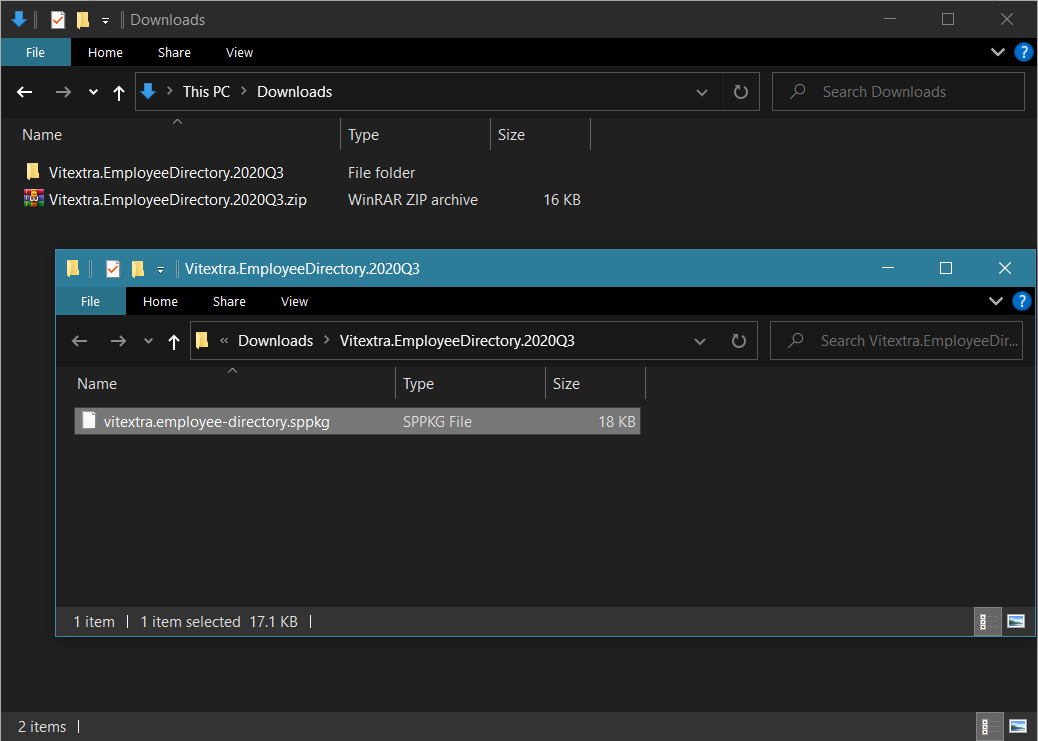Click the SPPKG File type cell
Viewport: 1038px width, 741px height.
437,422
